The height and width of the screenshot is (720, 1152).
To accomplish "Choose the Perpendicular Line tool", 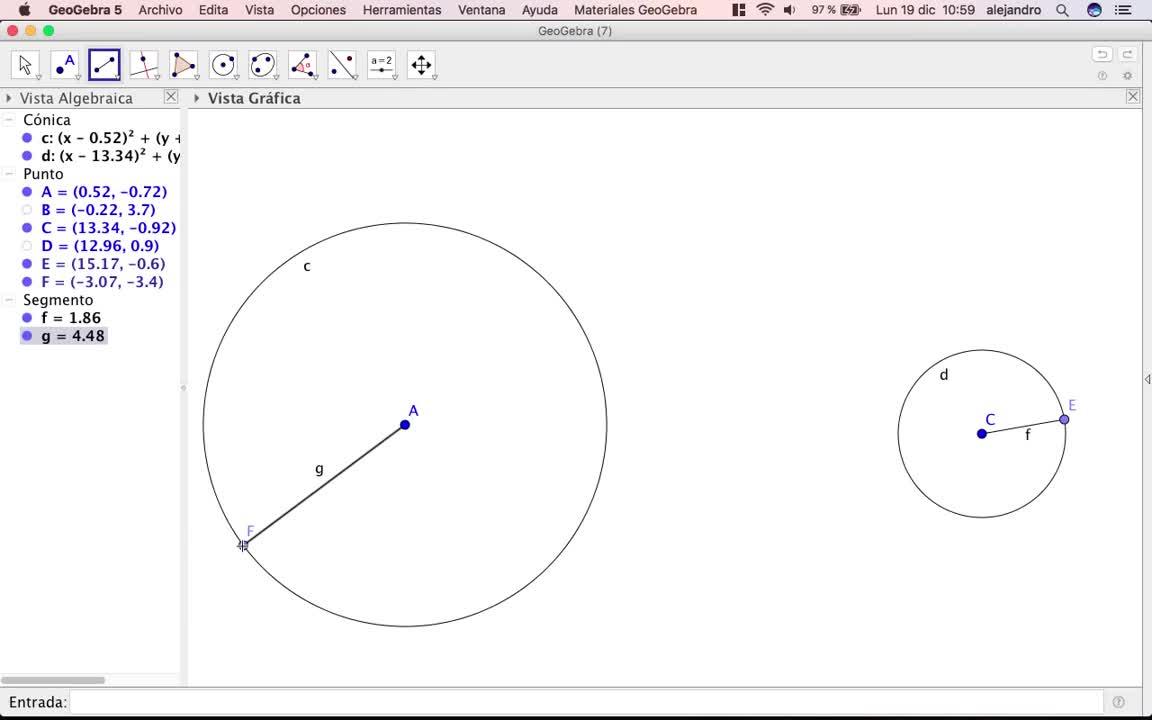I will pyautogui.click(x=144, y=65).
